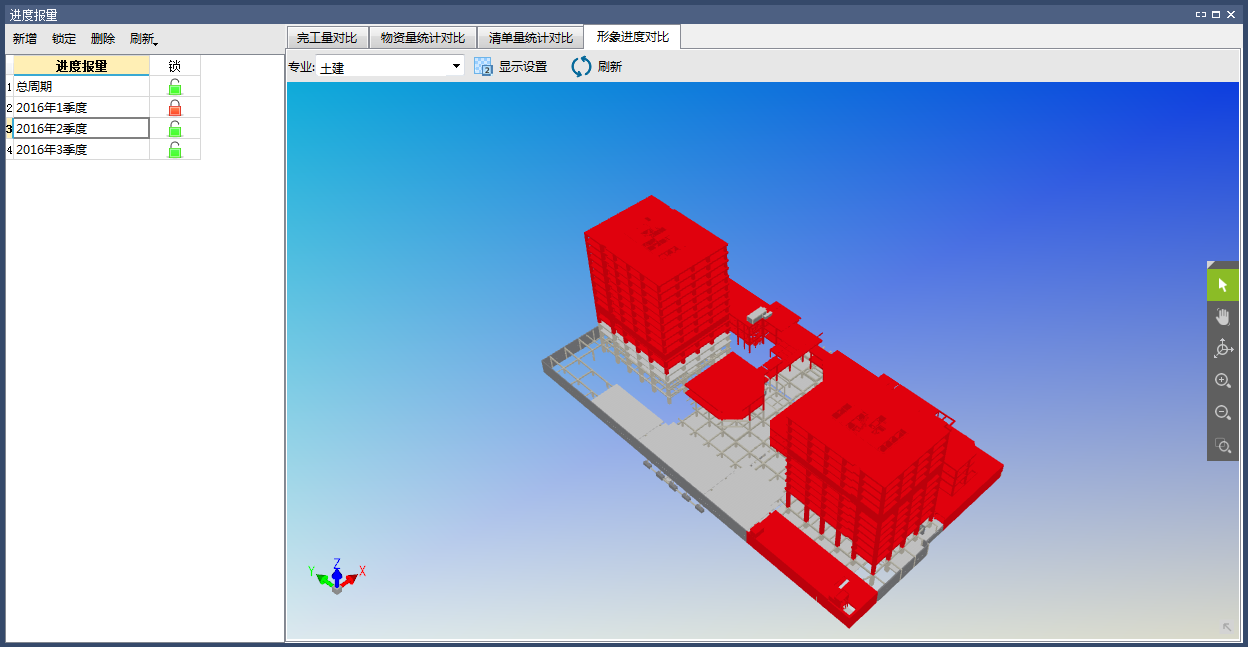This screenshot has height=647, width=1248.
Task: Click the 刷新 circular arrows icon in viewer
Action: coord(581,67)
